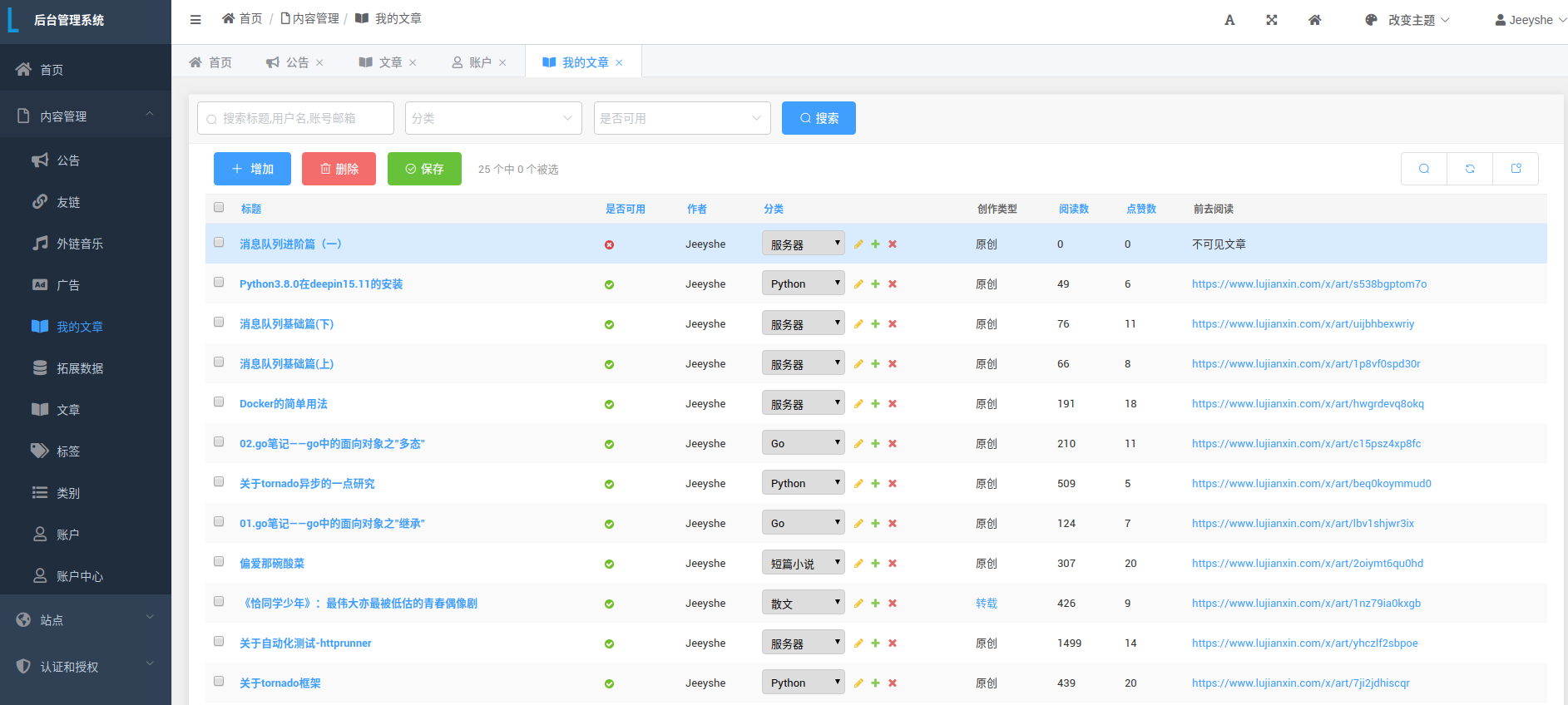Screen dimensions: 1568x705
Task: Open category select for 消息队列进阶篇 row
Action: [804, 244]
